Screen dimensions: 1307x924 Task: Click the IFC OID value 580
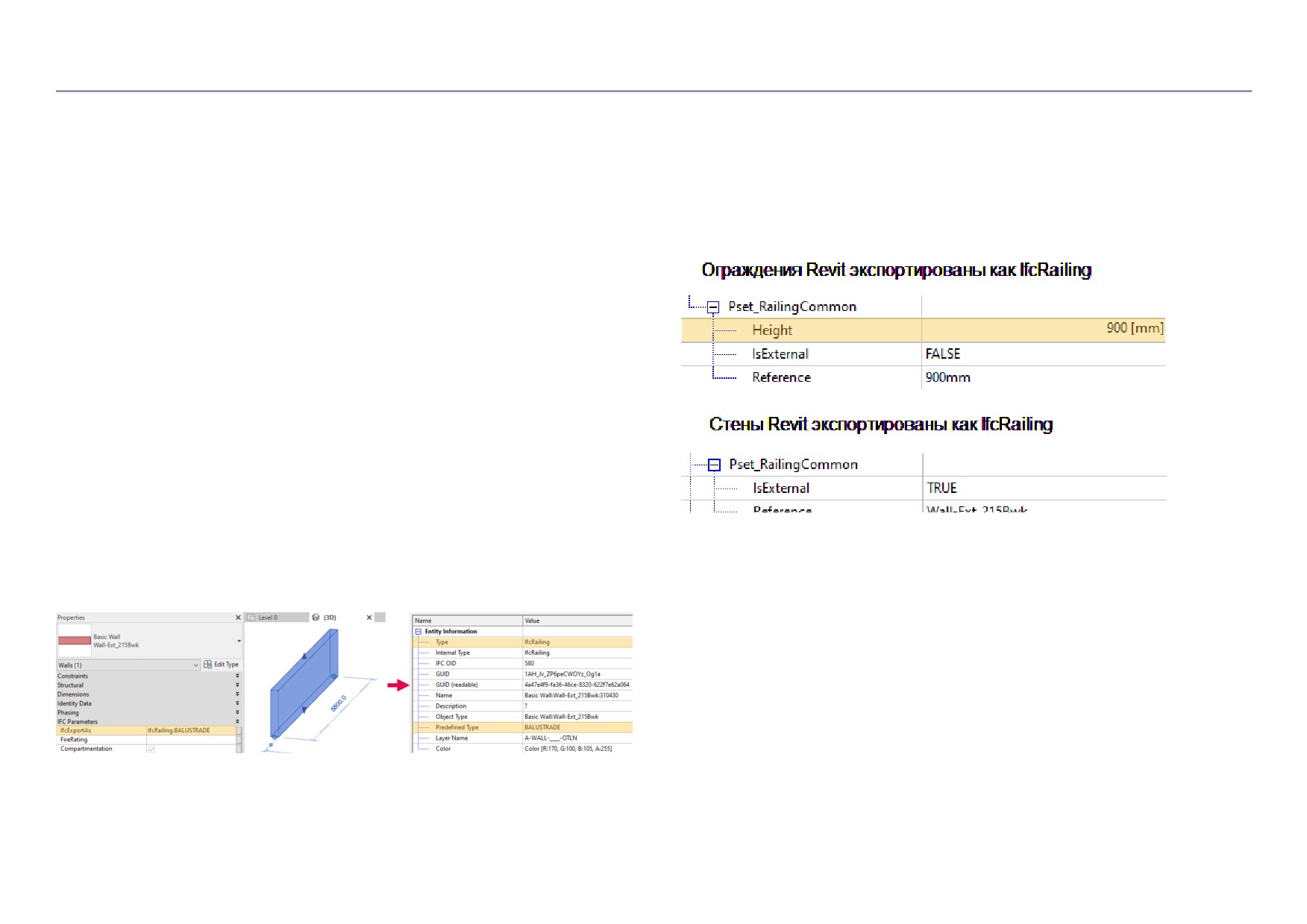529,663
